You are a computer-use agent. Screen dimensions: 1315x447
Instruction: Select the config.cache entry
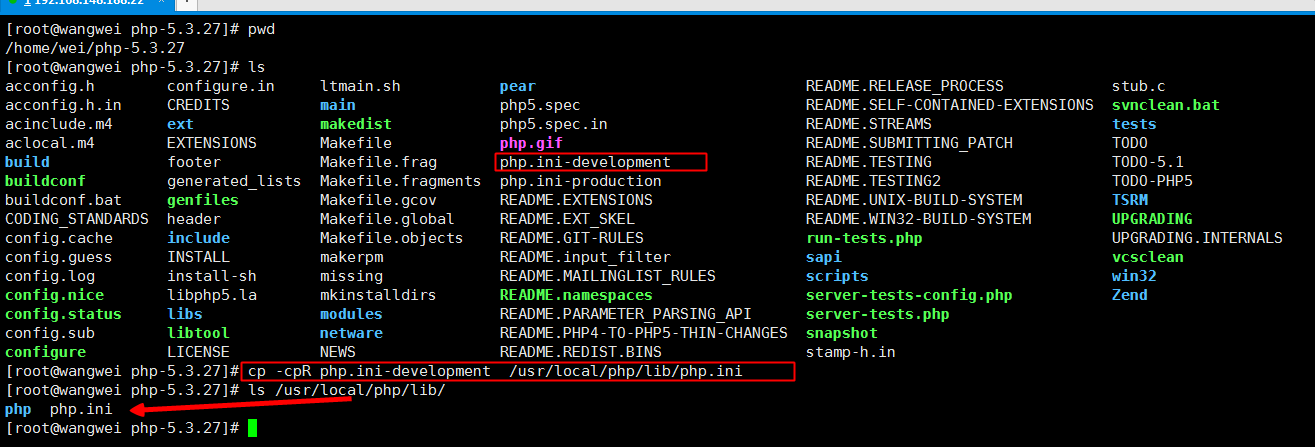coord(59,238)
